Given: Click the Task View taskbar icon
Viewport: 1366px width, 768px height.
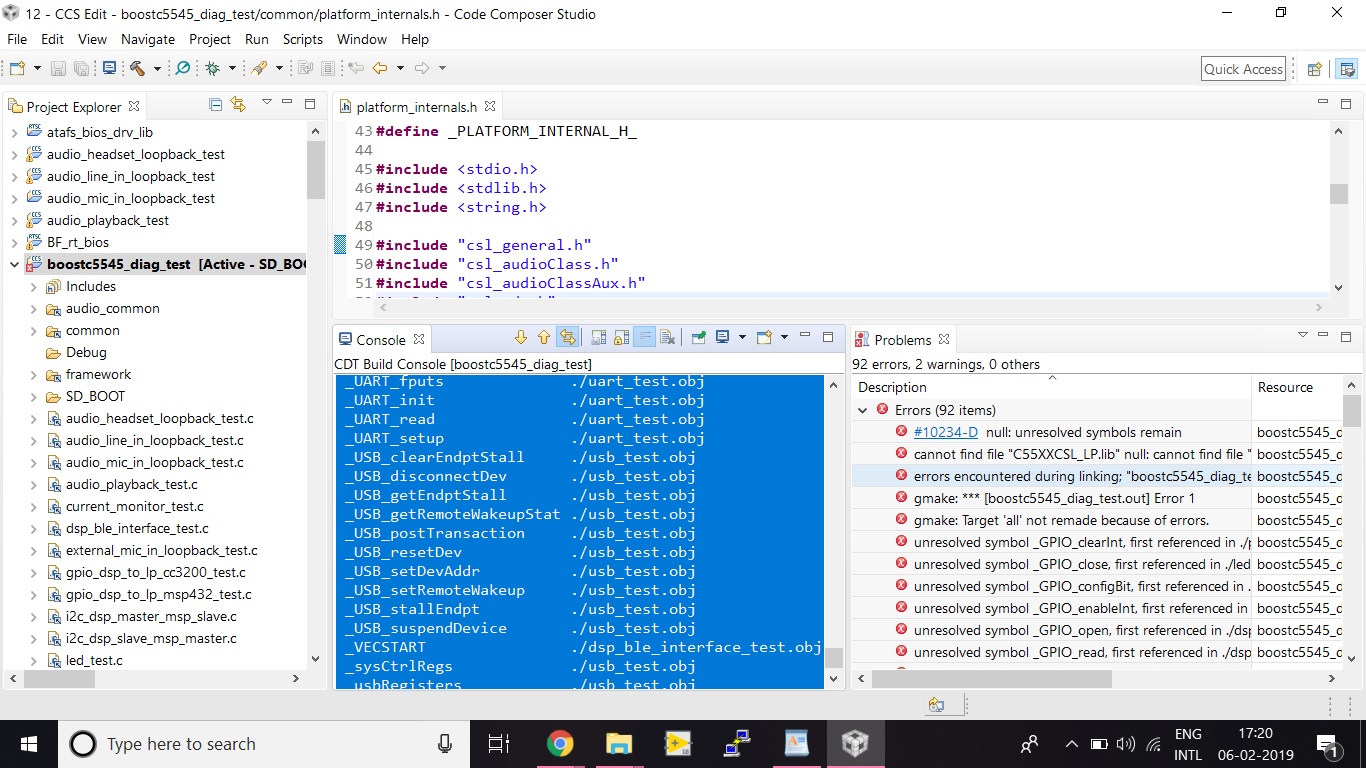Looking at the screenshot, I should click(498, 743).
